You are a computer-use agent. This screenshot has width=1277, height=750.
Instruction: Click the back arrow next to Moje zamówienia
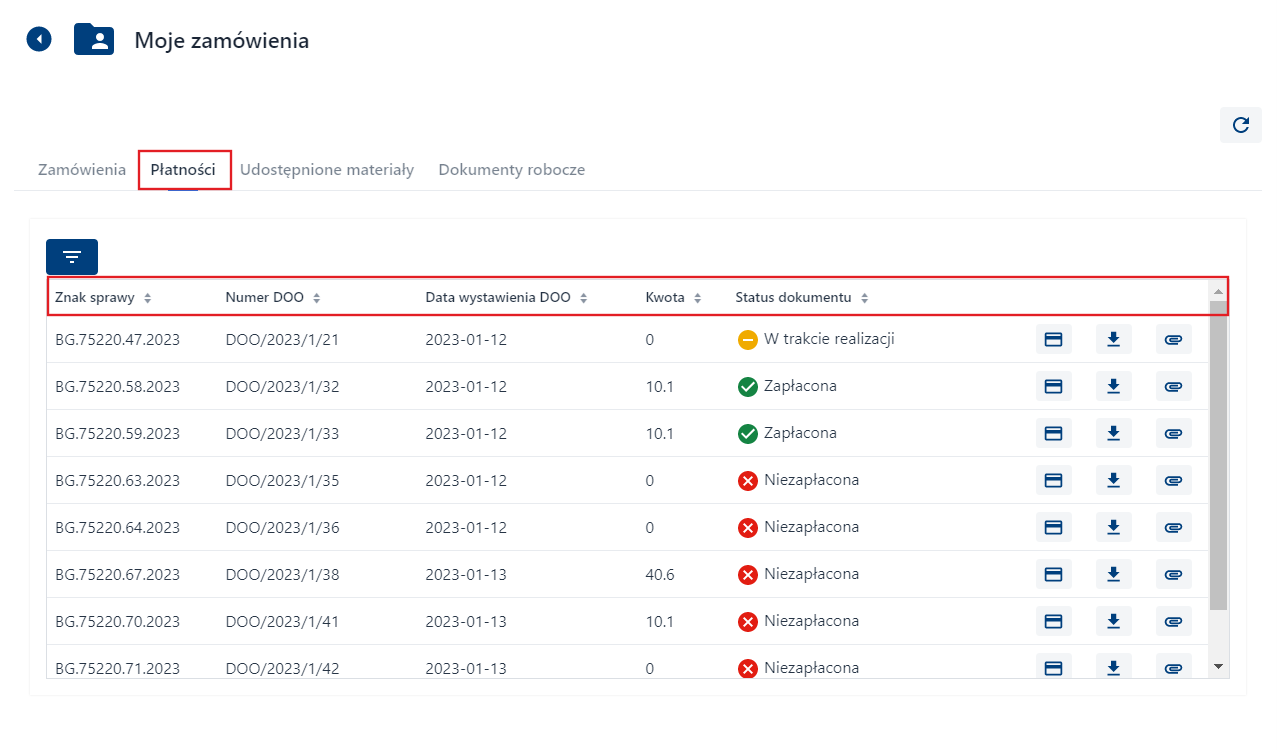click(39, 40)
